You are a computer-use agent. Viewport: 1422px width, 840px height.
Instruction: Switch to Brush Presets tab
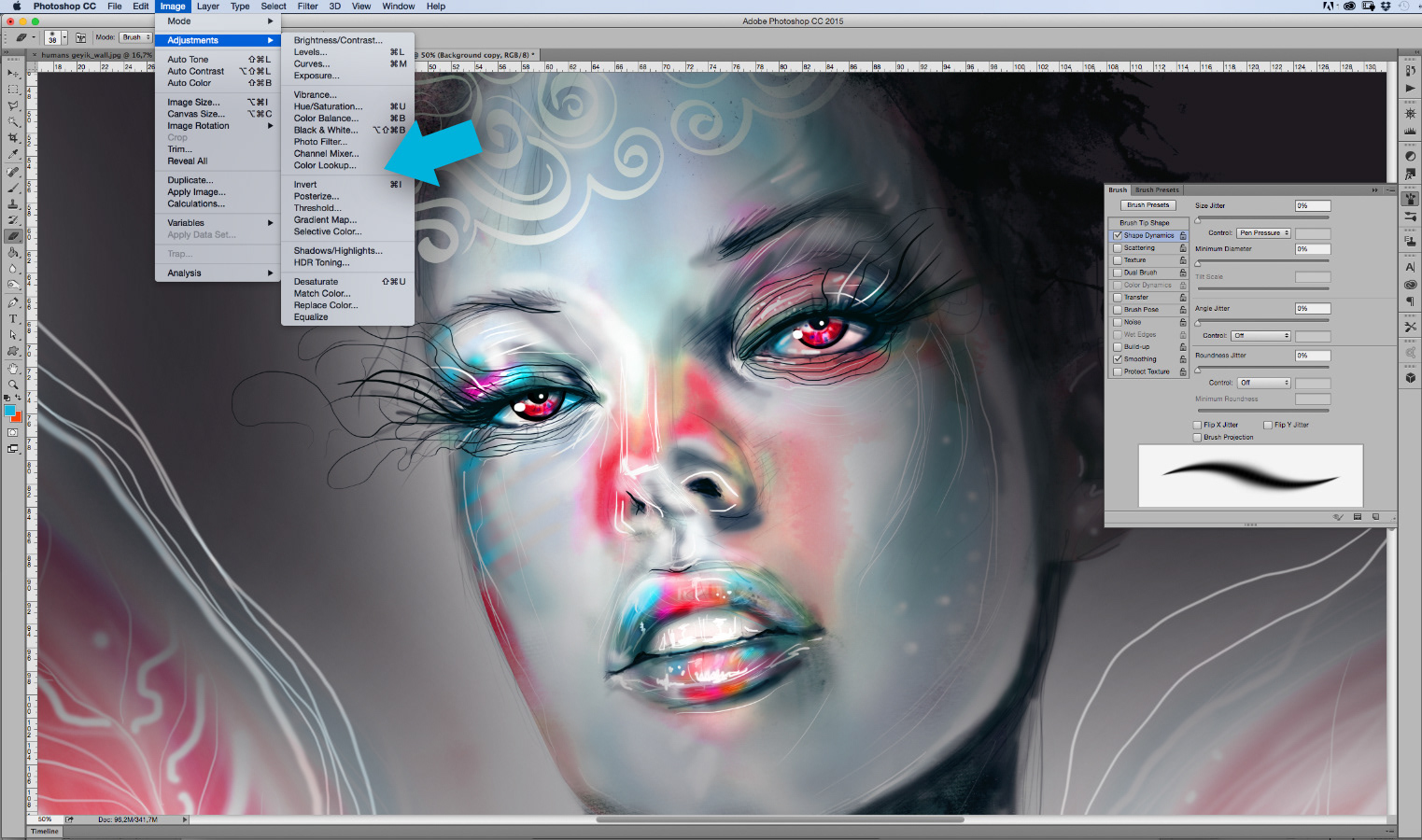[1157, 190]
